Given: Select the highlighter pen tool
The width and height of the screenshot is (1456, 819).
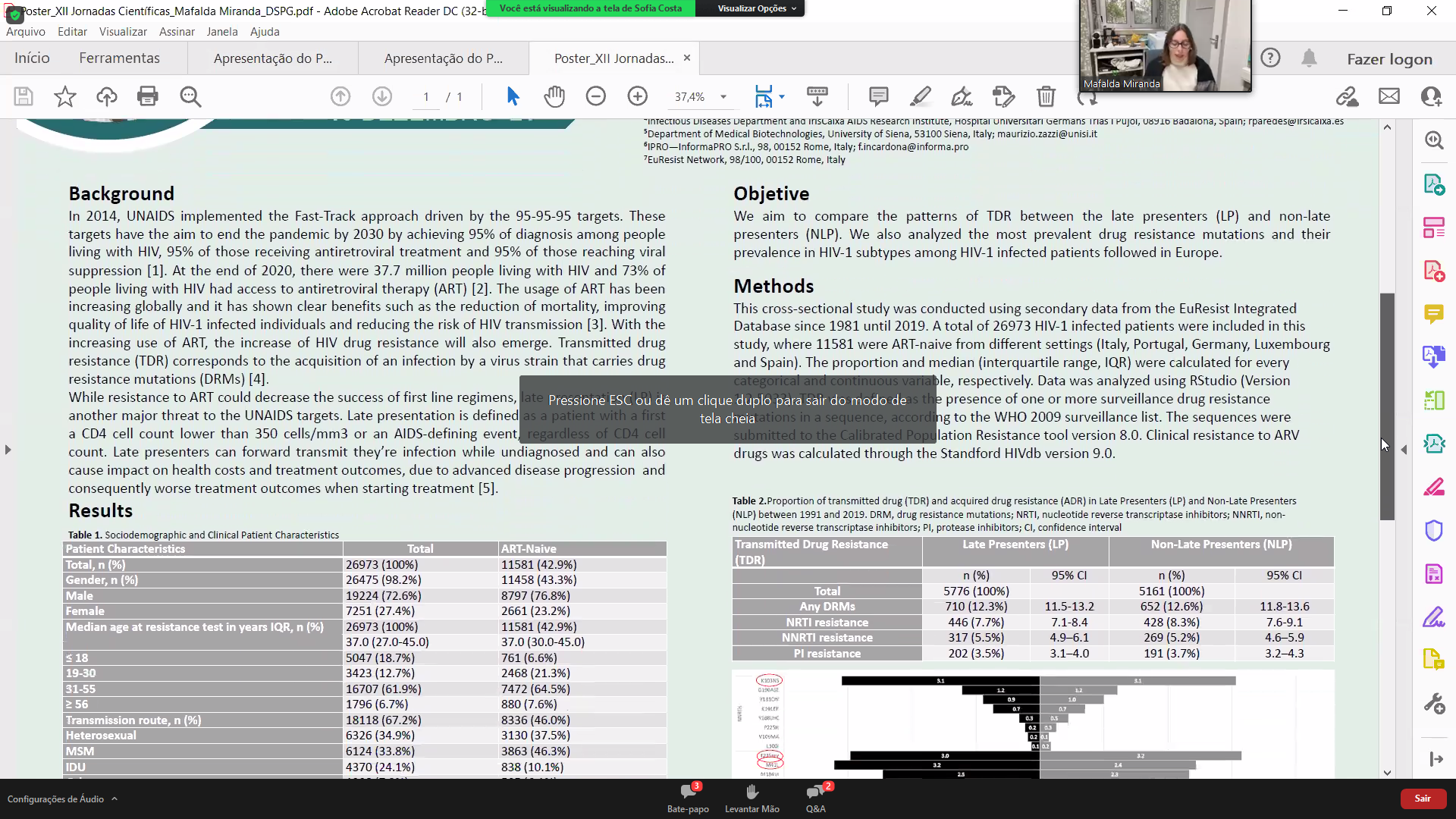Looking at the screenshot, I should tap(920, 96).
